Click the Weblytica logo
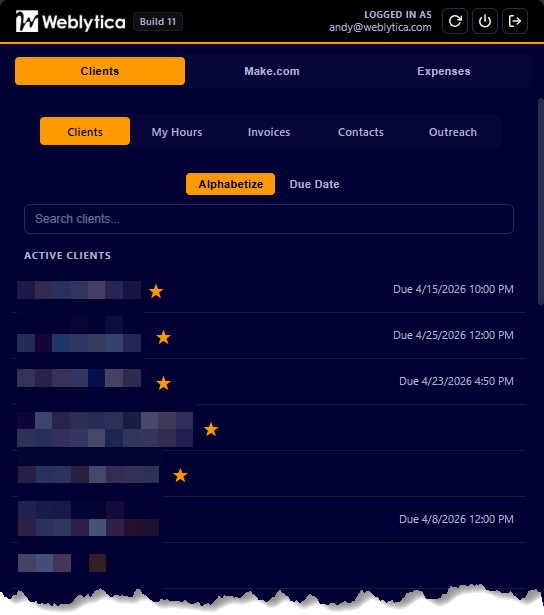544x615 pixels. coord(71,21)
